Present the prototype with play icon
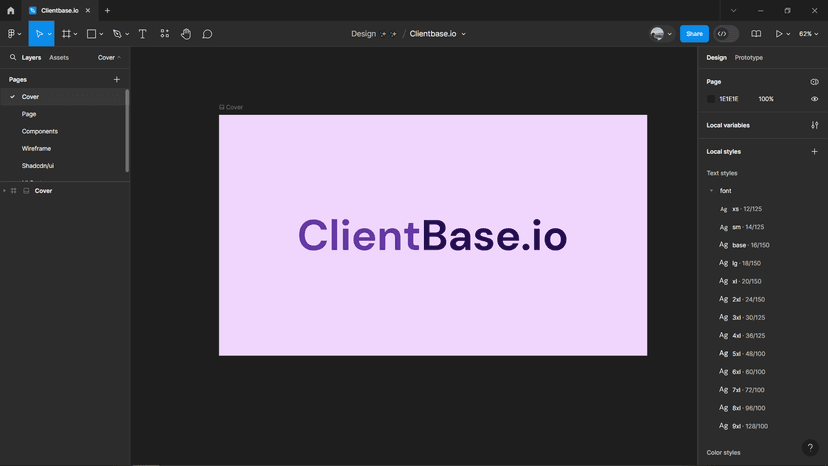The image size is (828, 466). [x=778, y=34]
